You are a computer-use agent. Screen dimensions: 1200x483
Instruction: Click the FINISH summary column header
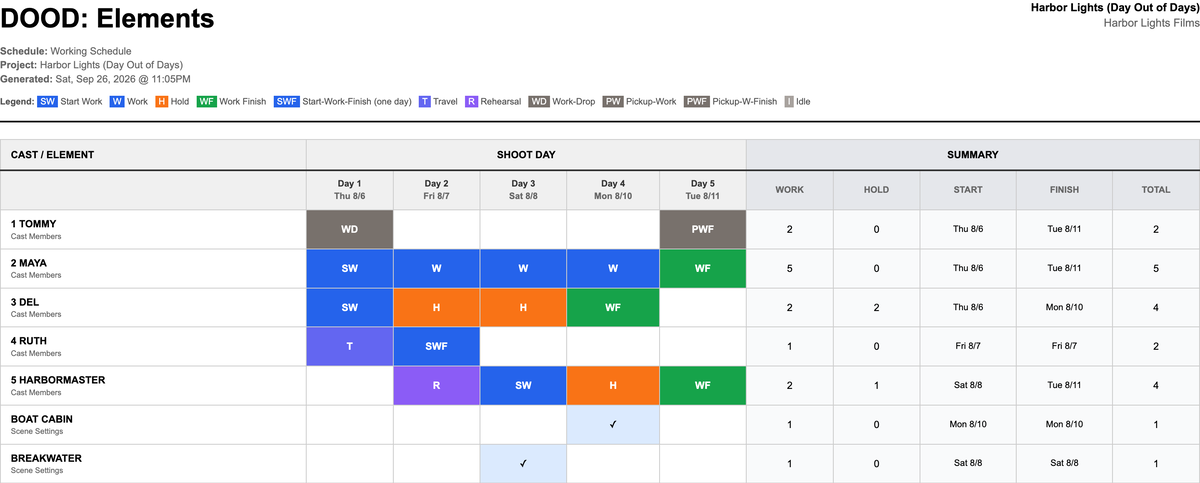[1064, 190]
